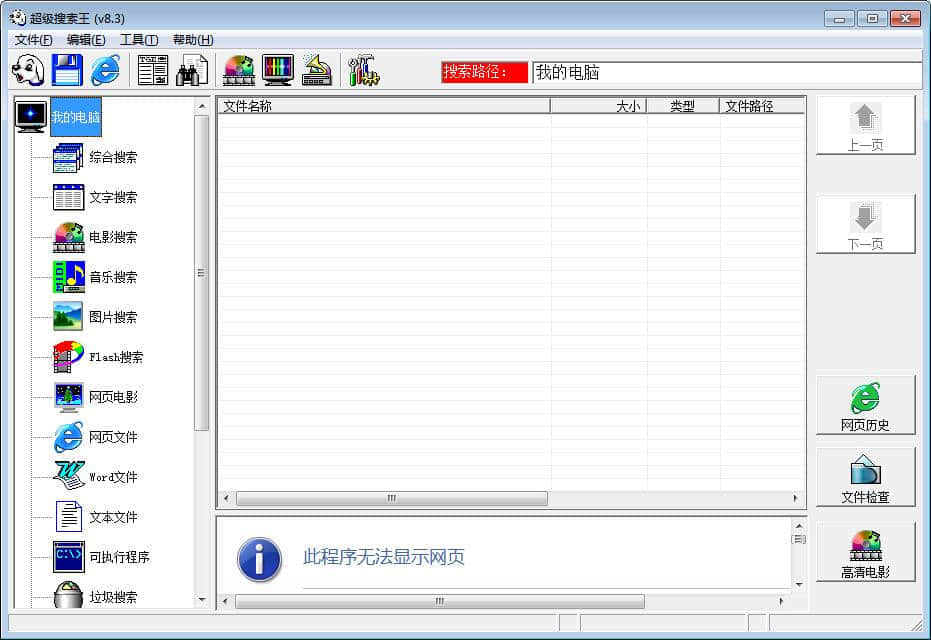Image resolution: width=931 pixels, height=640 pixels.
Task: Sort by the 文件名称 column header
Action: [x=383, y=106]
